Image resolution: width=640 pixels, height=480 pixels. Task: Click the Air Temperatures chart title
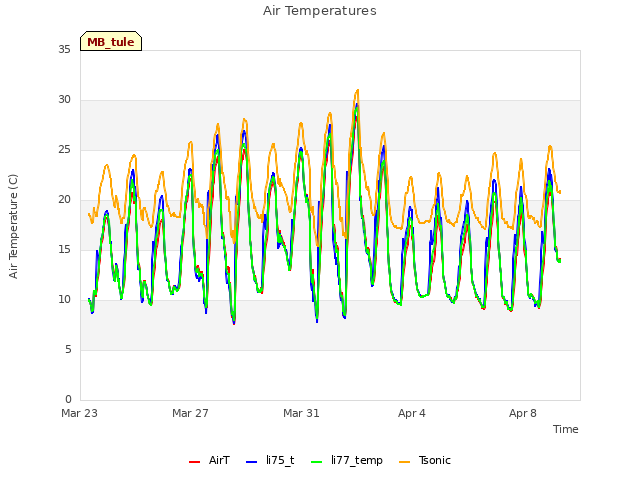coord(320,11)
